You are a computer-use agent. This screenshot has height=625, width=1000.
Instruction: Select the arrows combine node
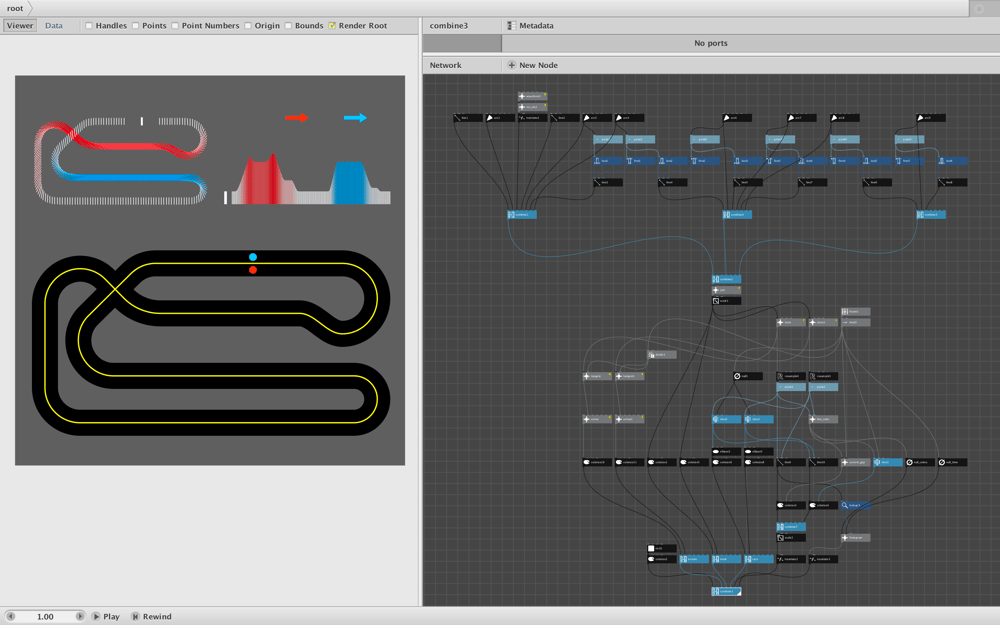695,559
